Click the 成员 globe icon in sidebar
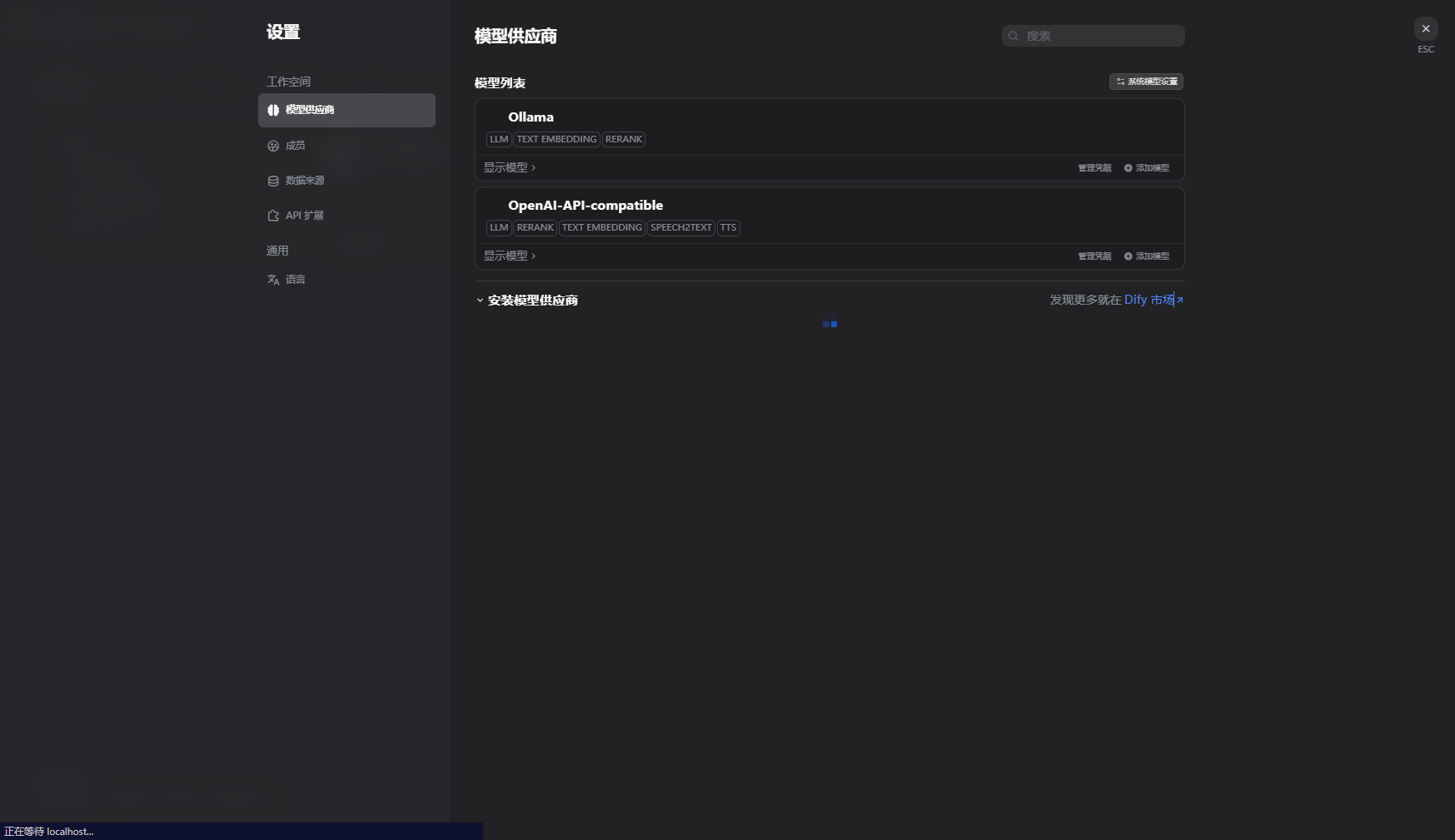Viewport: 1455px width, 840px height. pyautogui.click(x=273, y=145)
